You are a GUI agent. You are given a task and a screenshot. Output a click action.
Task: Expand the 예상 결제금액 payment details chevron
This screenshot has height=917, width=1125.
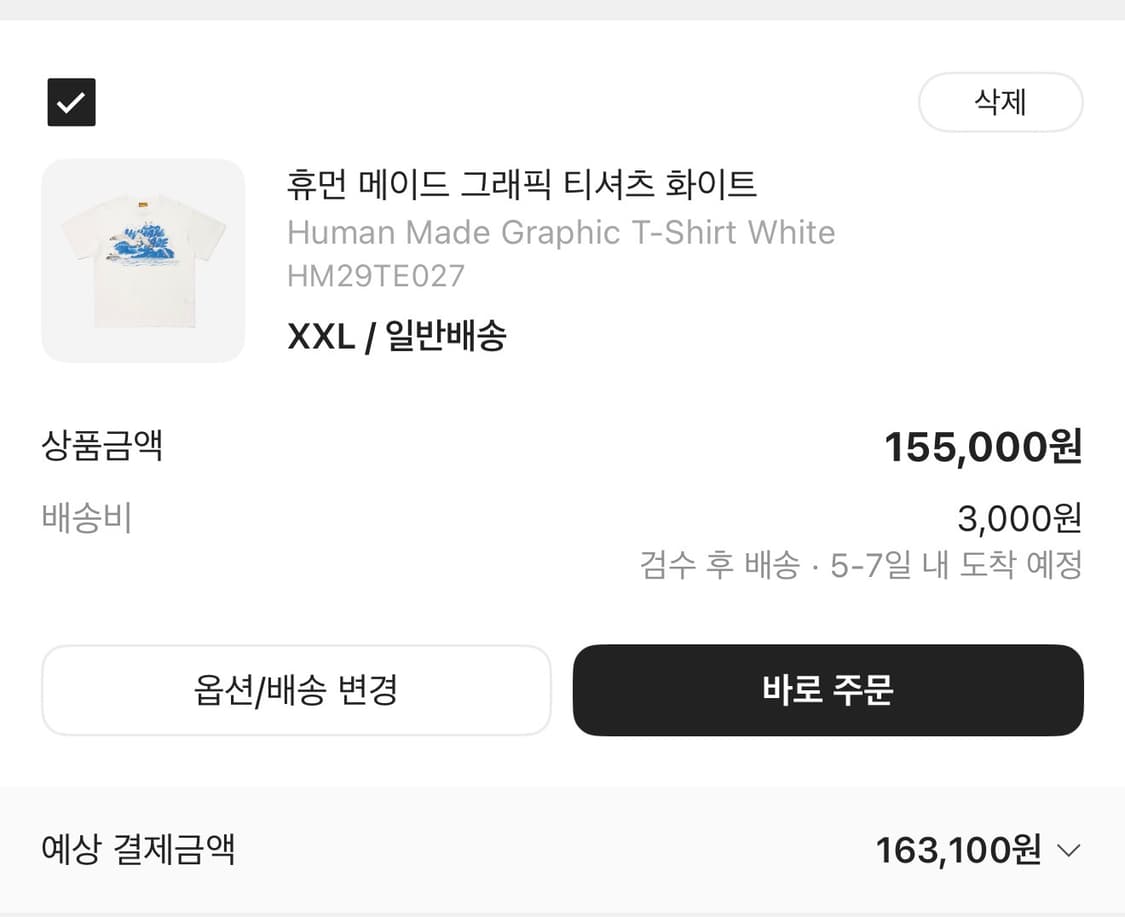point(1069,852)
